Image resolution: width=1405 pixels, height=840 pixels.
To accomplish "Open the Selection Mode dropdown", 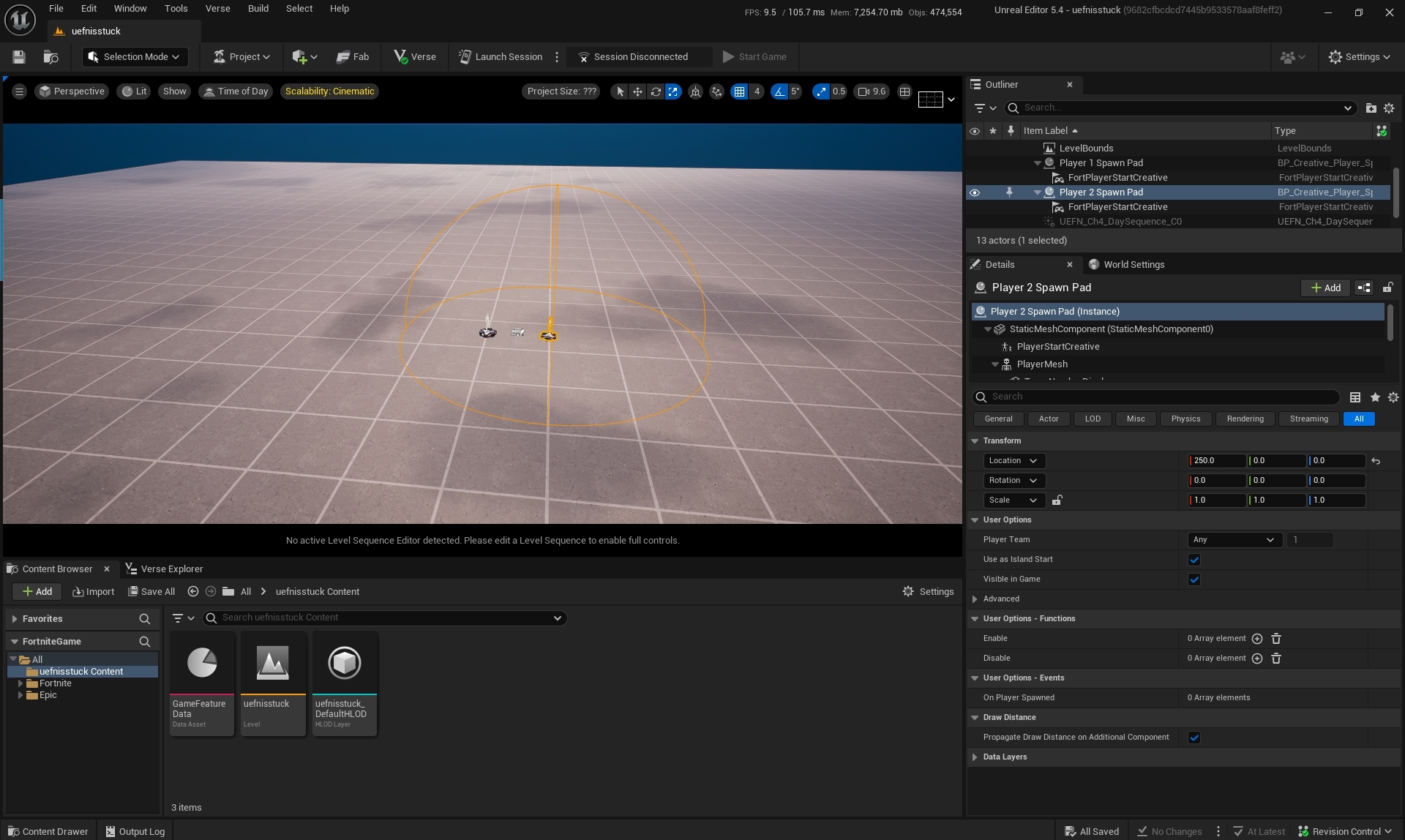I will point(135,57).
